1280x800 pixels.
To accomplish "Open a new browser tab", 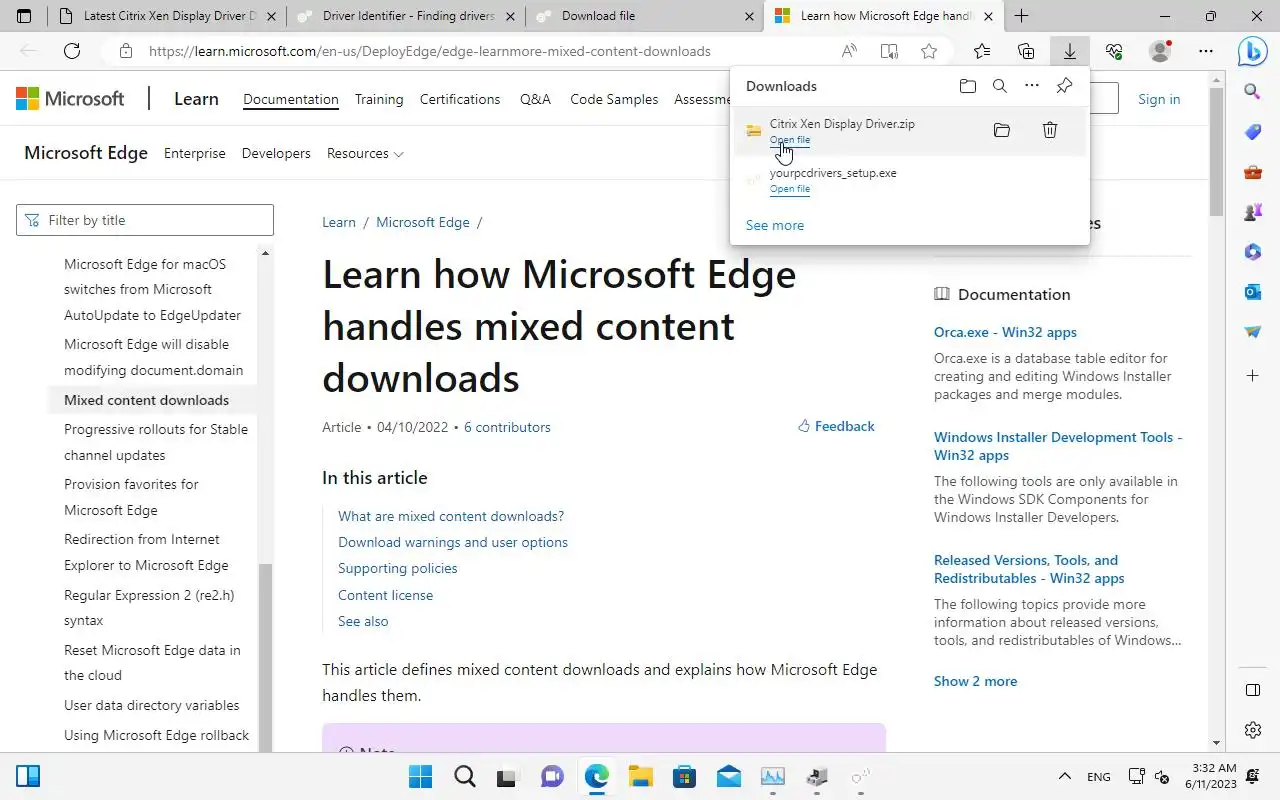I will (1021, 16).
